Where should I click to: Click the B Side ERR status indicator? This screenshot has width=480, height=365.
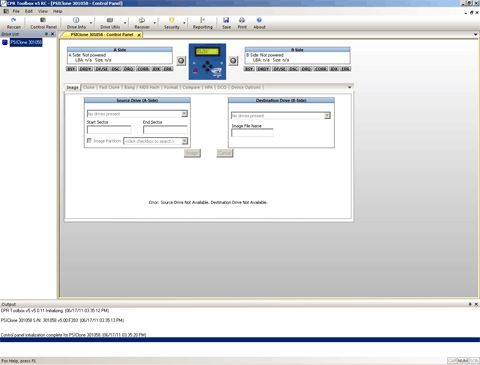[345, 69]
